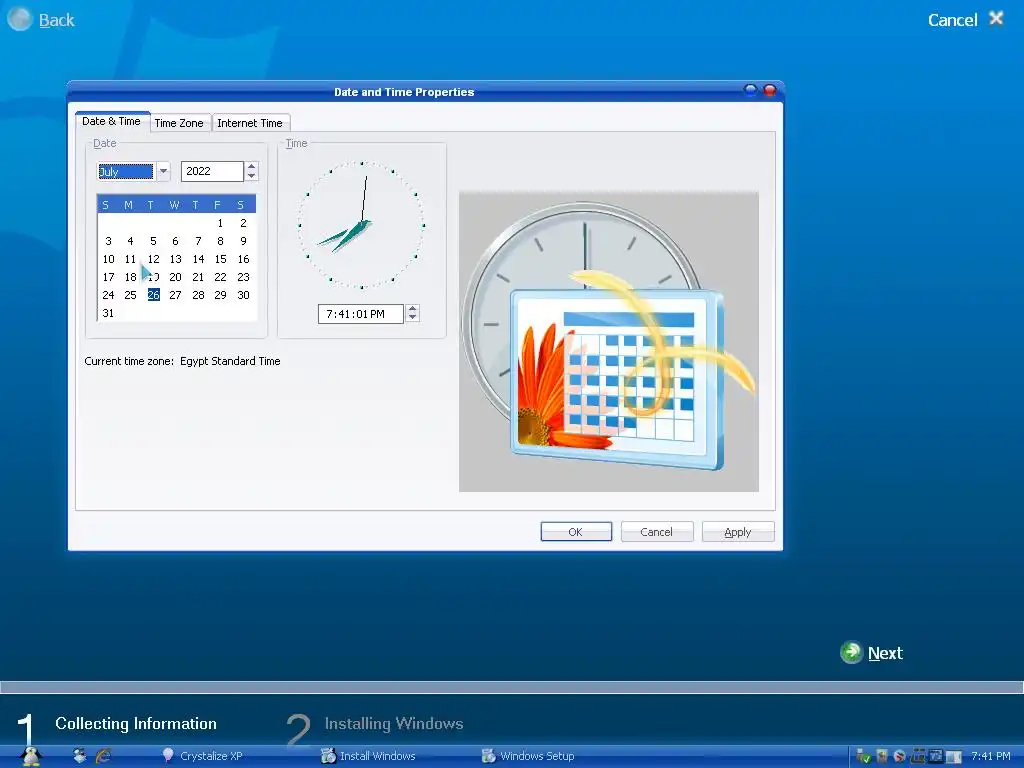Click the tray clock showing 7:41 PM
The image size is (1024, 768).
point(991,756)
